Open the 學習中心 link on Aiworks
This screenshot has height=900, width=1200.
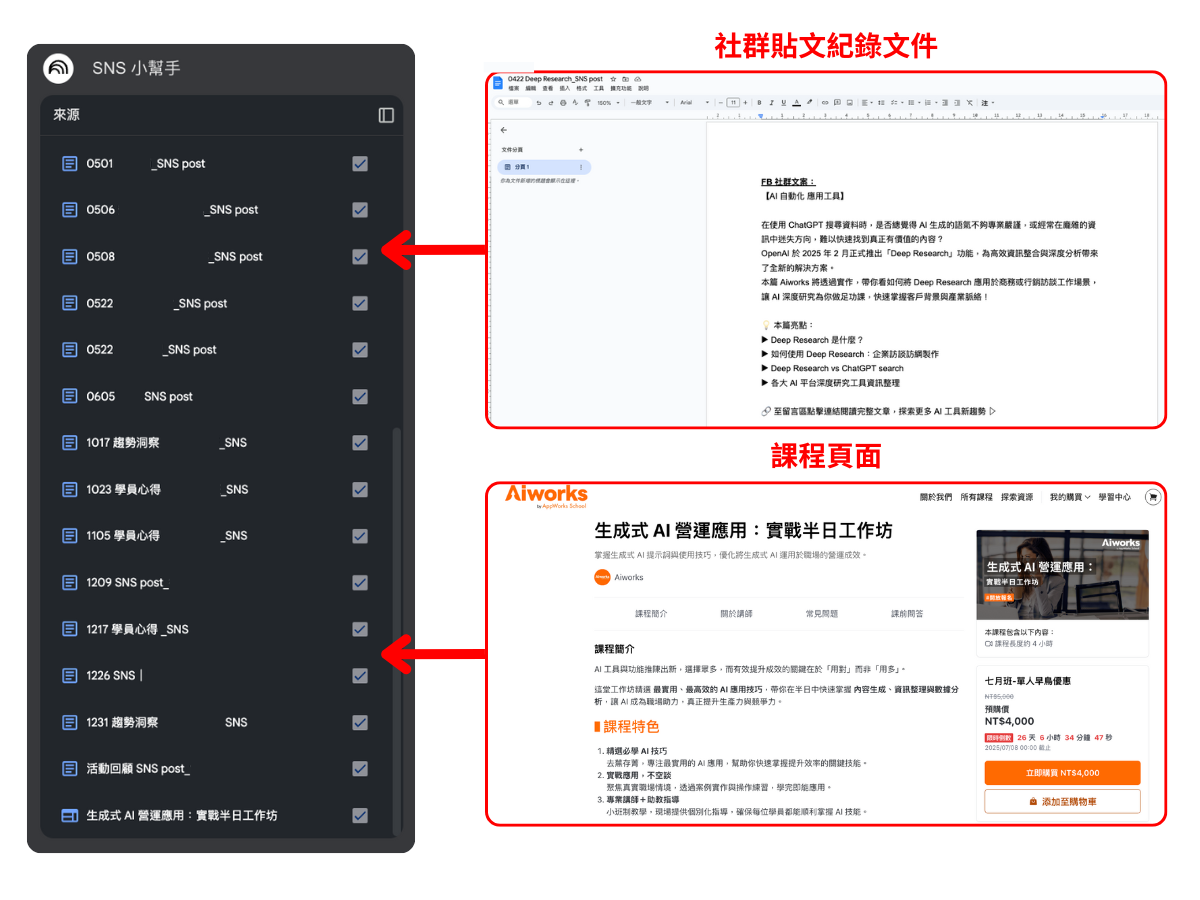pos(1114,497)
